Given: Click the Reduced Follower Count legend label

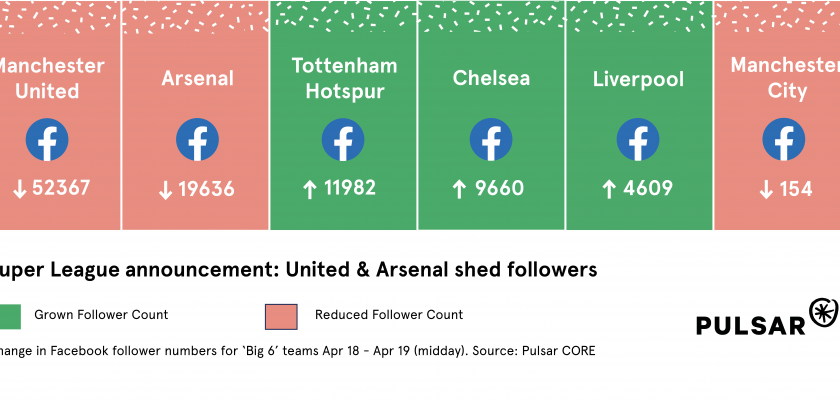Looking at the screenshot, I should pos(389,315).
